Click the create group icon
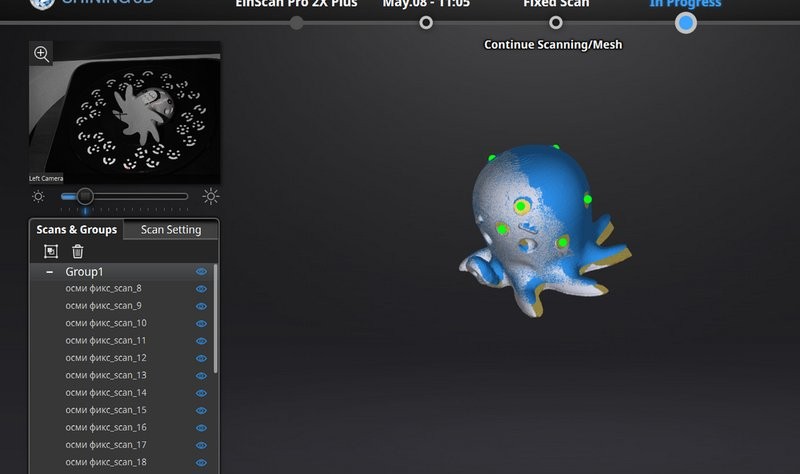Image resolution: width=800 pixels, height=474 pixels. pyautogui.click(x=52, y=251)
